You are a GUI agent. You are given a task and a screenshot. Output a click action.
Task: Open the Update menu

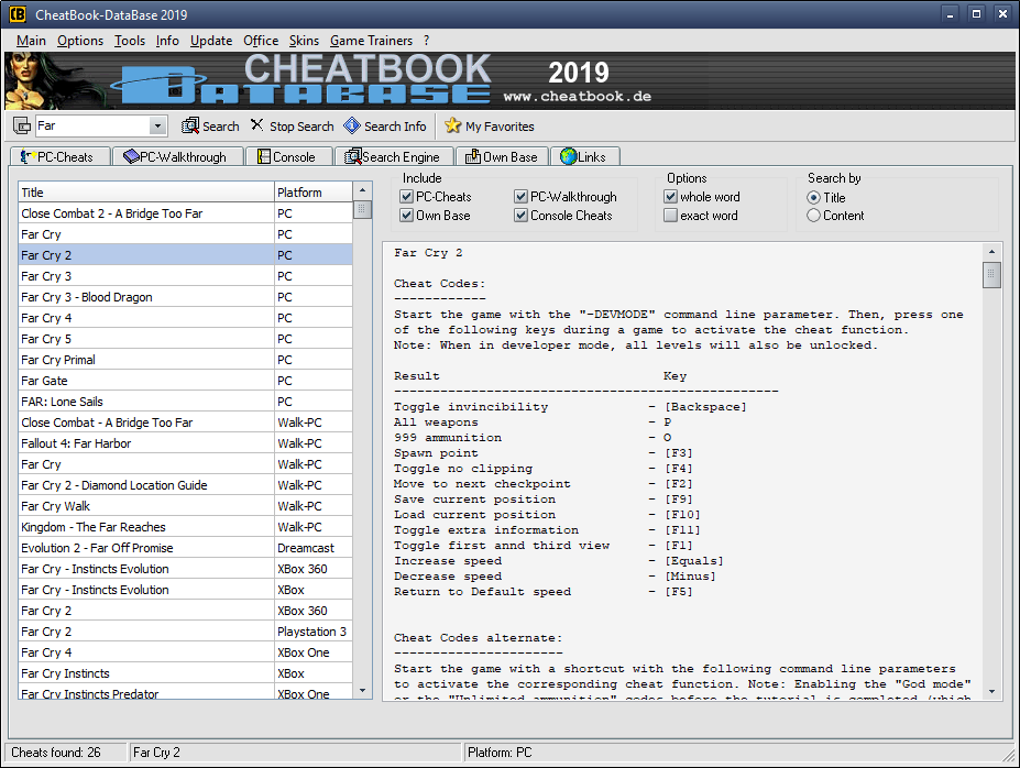point(211,40)
